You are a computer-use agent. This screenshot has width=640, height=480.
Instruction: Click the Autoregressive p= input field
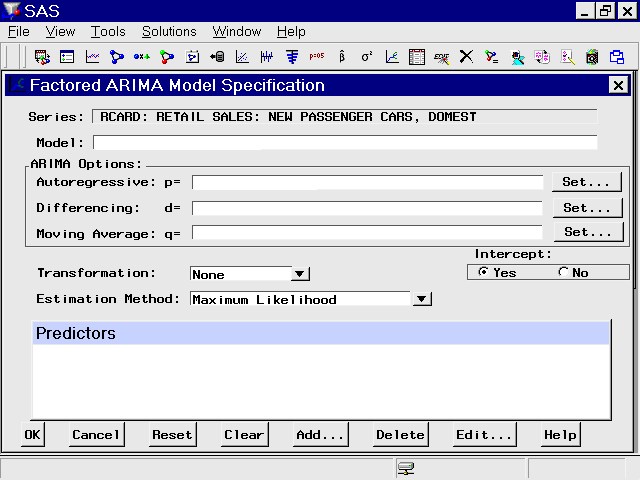tap(367, 182)
